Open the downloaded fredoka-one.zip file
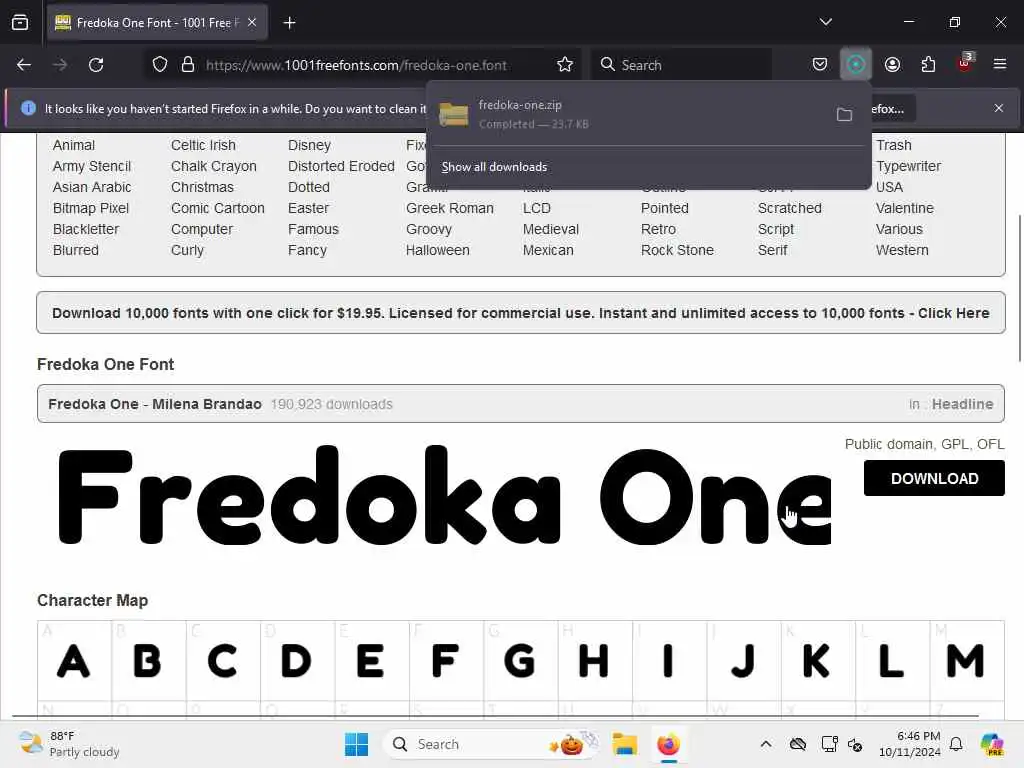The width and height of the screenshot is (1024, 768). 627,114
